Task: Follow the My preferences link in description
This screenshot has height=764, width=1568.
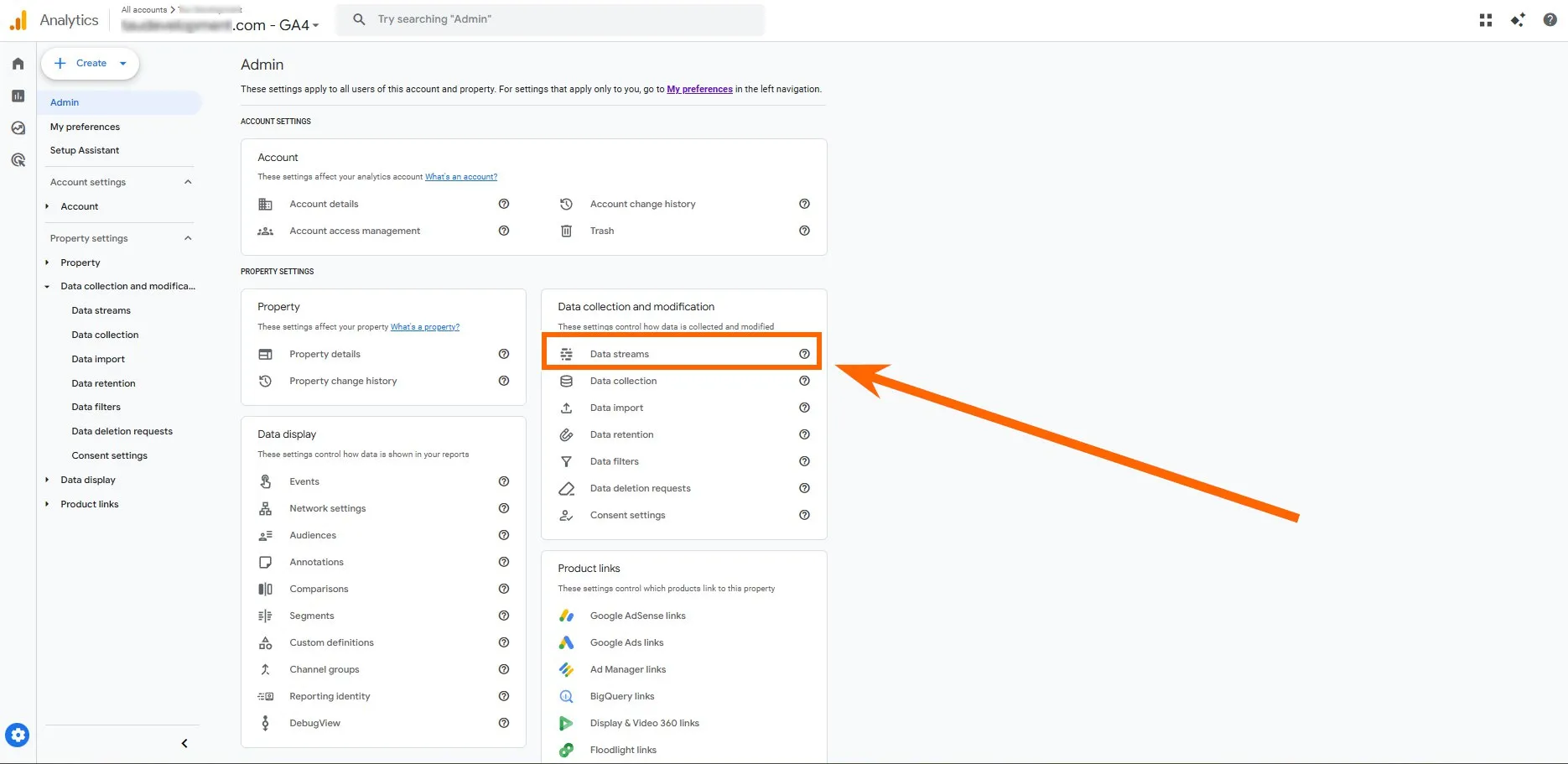Action: pos(699,89)
